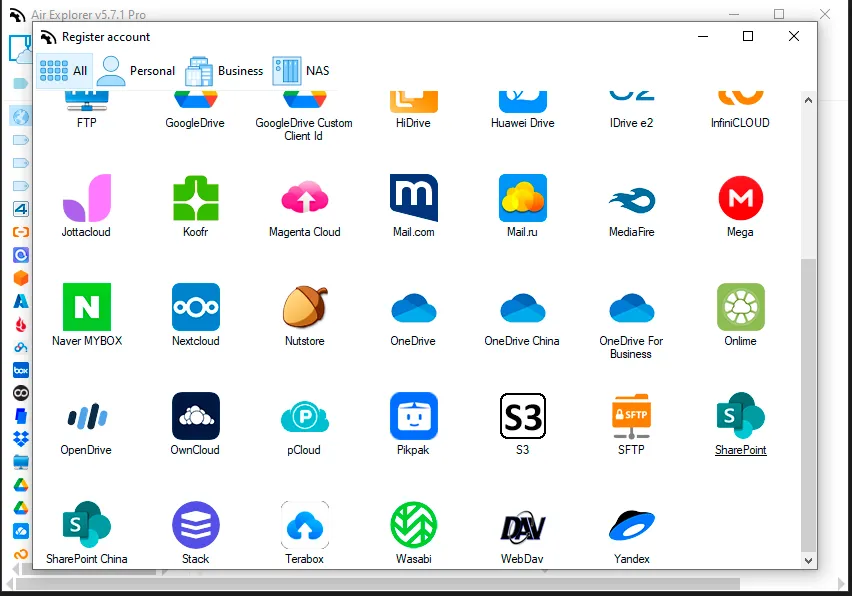852x596 pixels.
Task: Show All account types tab
Action: click(x=64, y=71)
